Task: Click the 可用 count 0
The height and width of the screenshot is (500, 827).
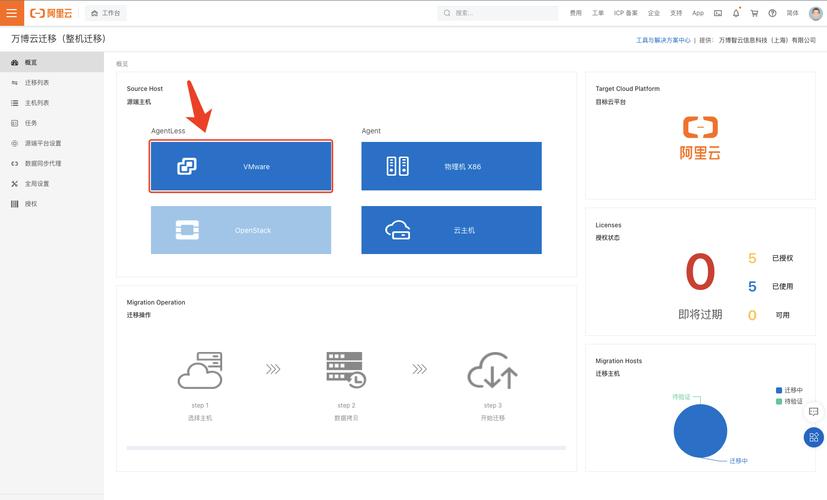Action: tap(752, 315)
